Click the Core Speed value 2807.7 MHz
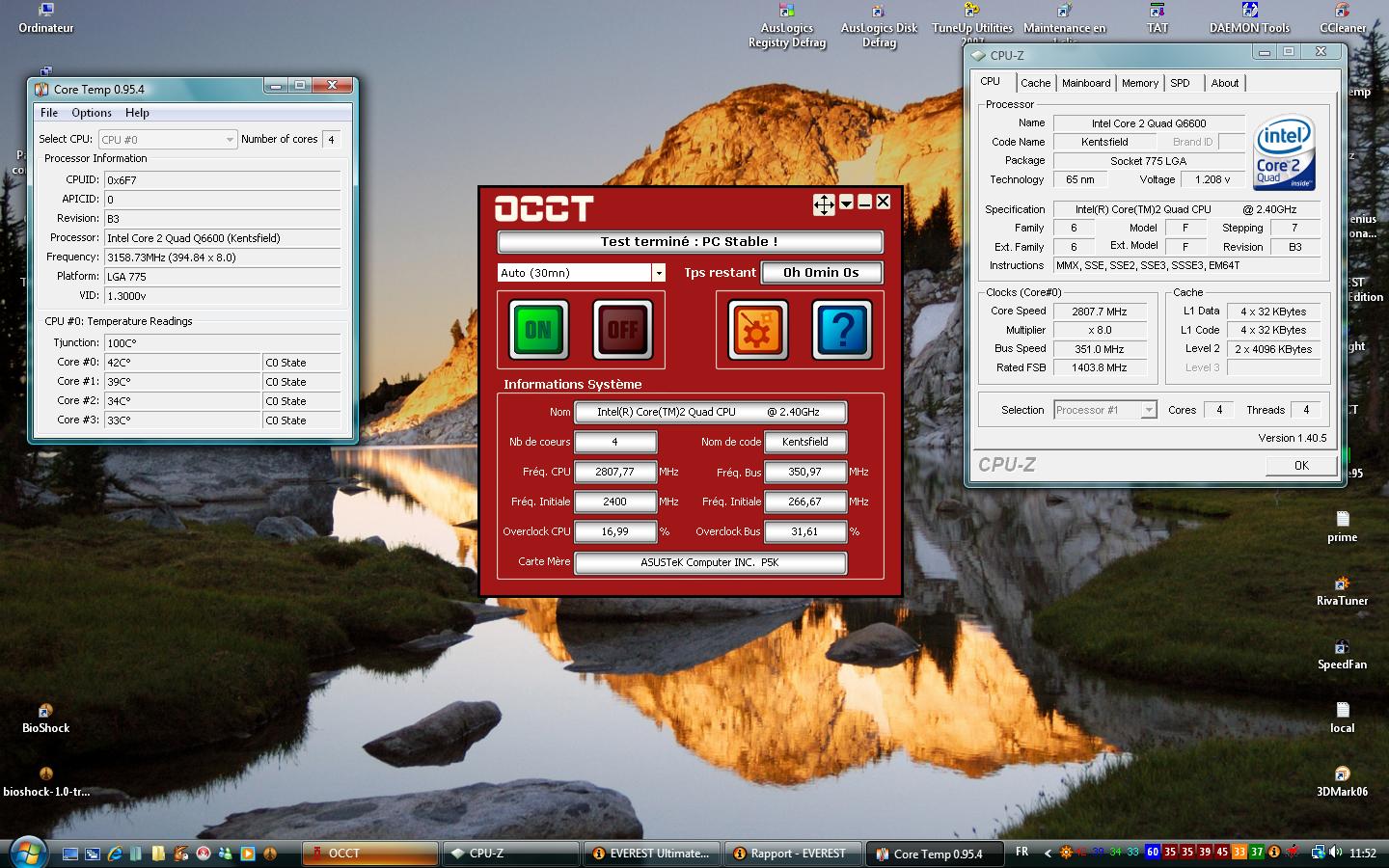The height and width of the screenshot is (868, 1389). point(1100,312)
